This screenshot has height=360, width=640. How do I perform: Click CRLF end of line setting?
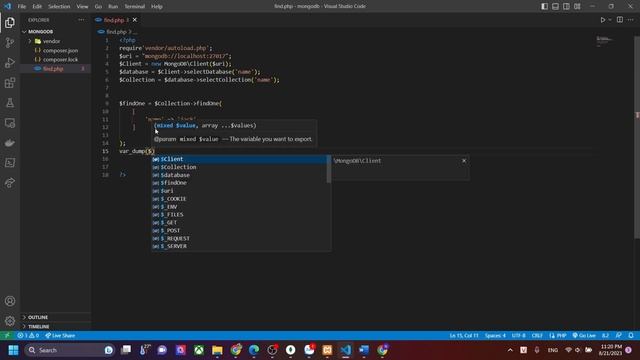[x=537, y=336]
